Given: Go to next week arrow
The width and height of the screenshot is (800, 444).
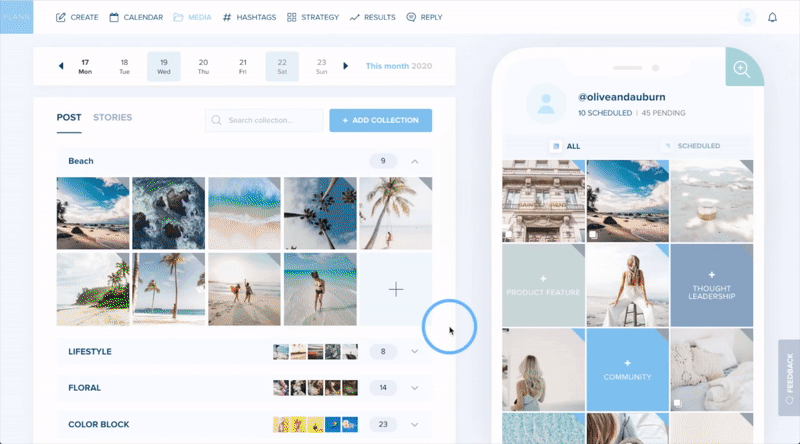Looking at the screenshot, I should point(345,66).
